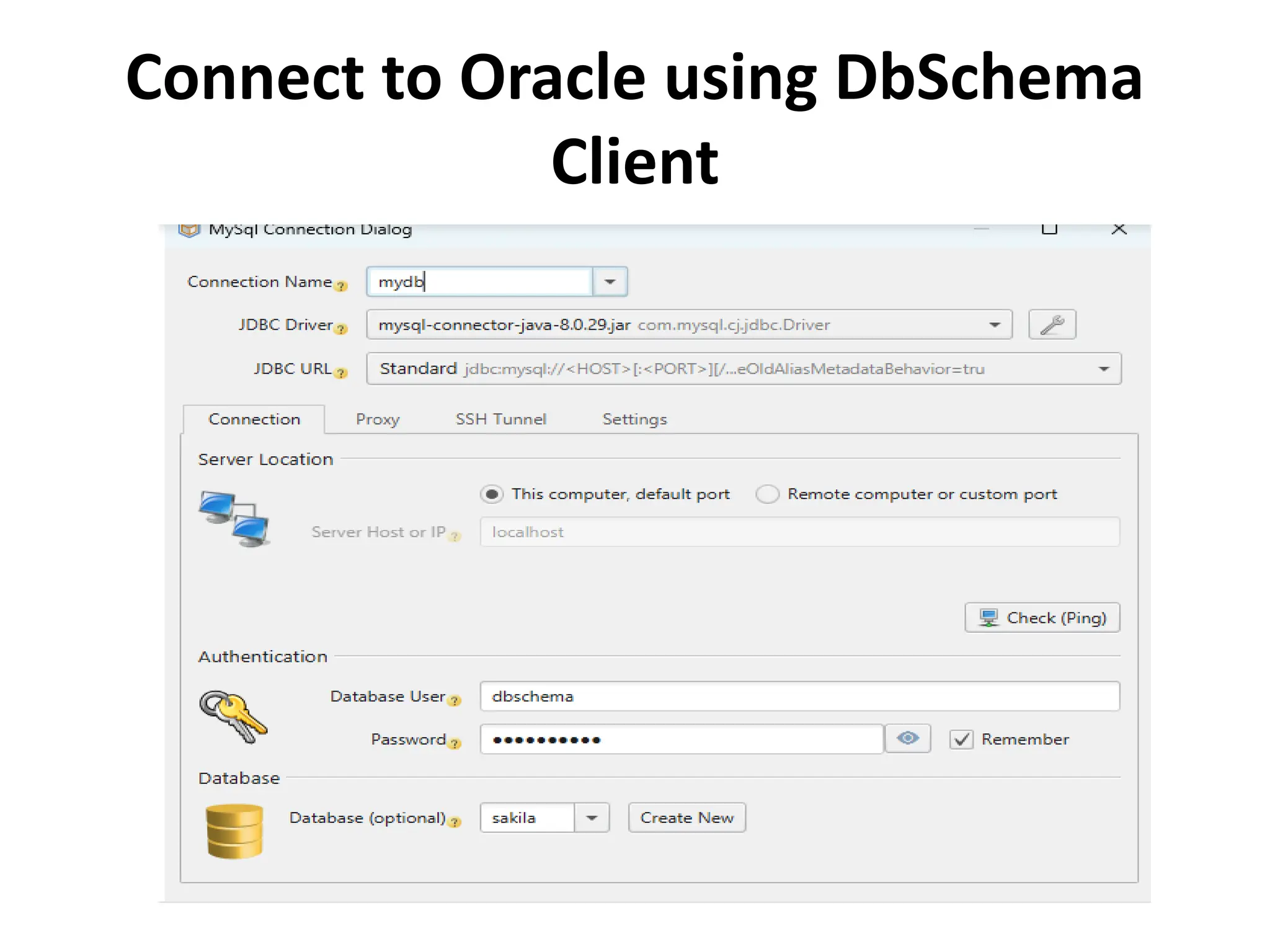This screenshot has height=952, width=1270.
Task: Switch to the SSH Tunnel tab
Action: (500, 419)
